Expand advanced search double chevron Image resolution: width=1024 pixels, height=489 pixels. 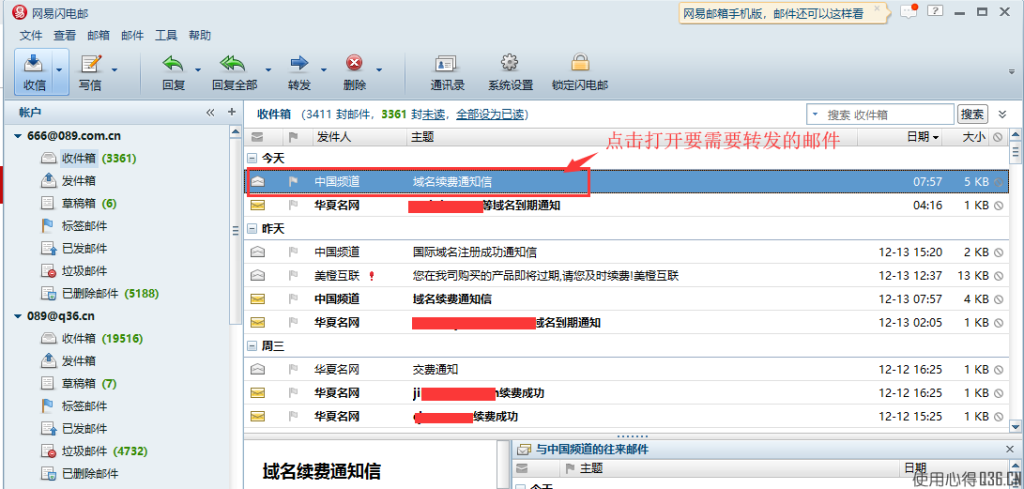click(1003, 114)
